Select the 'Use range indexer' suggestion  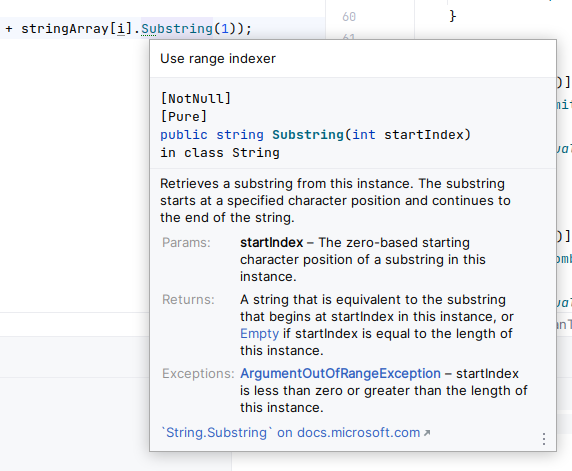[218, 59]
